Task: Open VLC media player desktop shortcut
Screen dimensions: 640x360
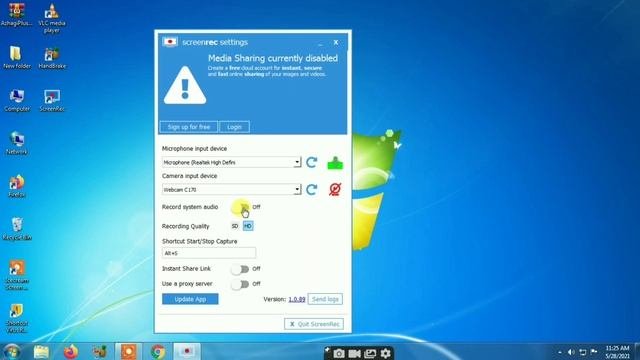Action: click(52, 18)
